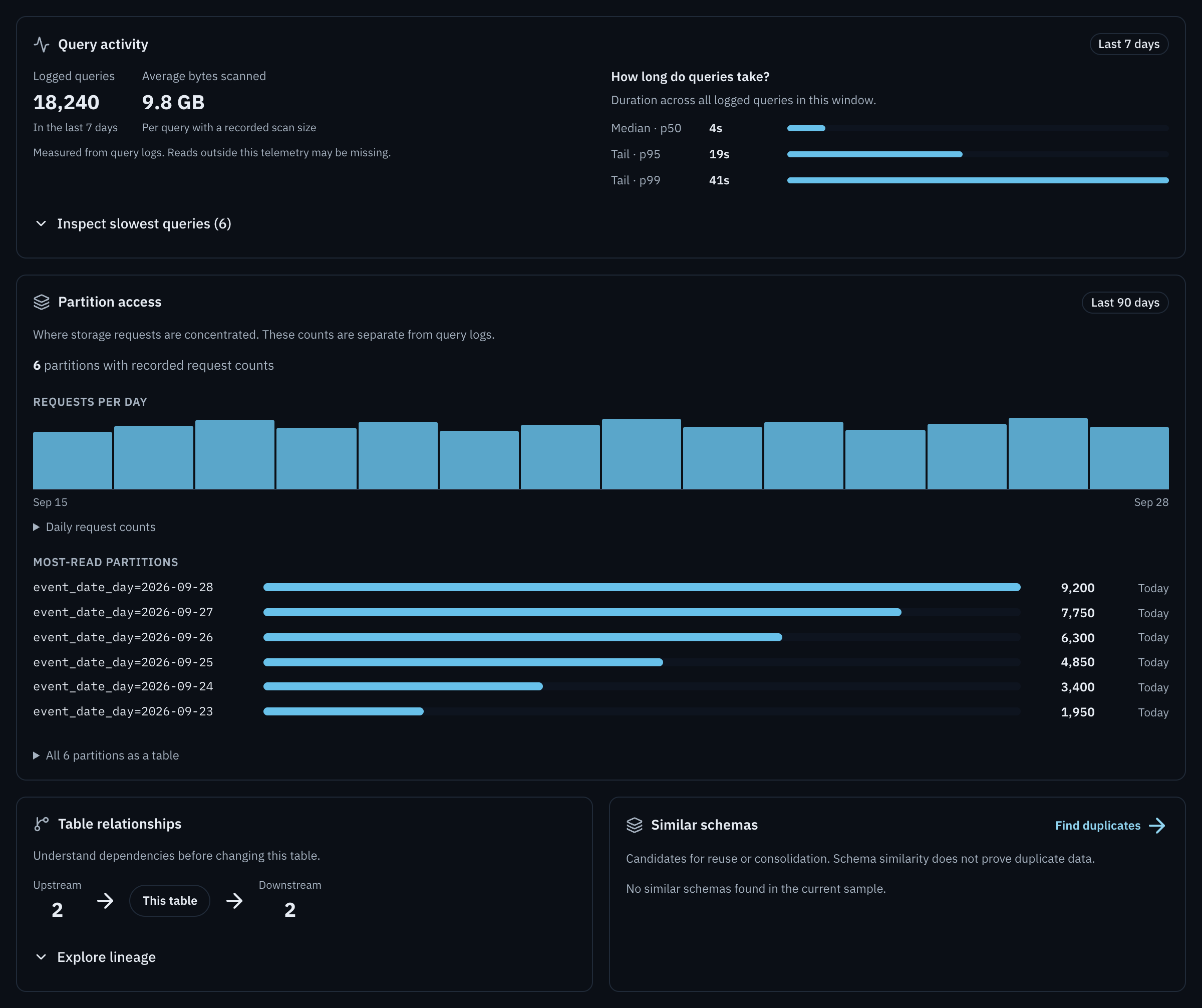Click the arrow icon beside Find duplicates
Image resolution: width=1202 pixels, height=1008 pixels.
(x=1157, y=826)
